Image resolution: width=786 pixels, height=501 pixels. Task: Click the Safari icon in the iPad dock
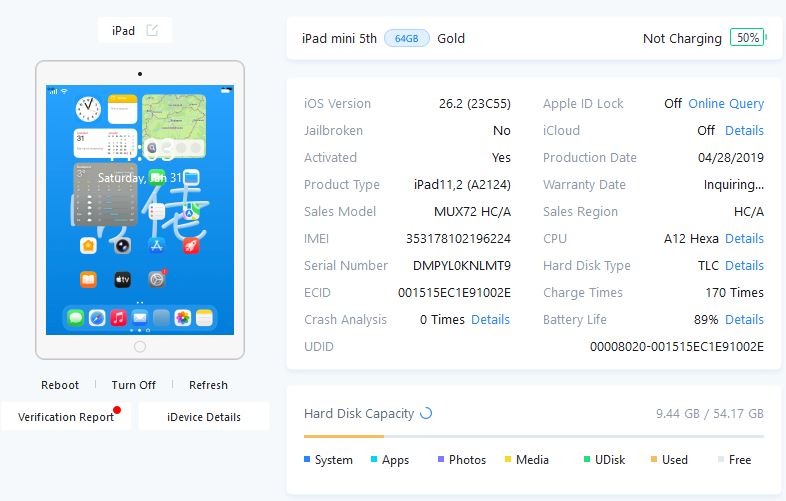[97, 318]
